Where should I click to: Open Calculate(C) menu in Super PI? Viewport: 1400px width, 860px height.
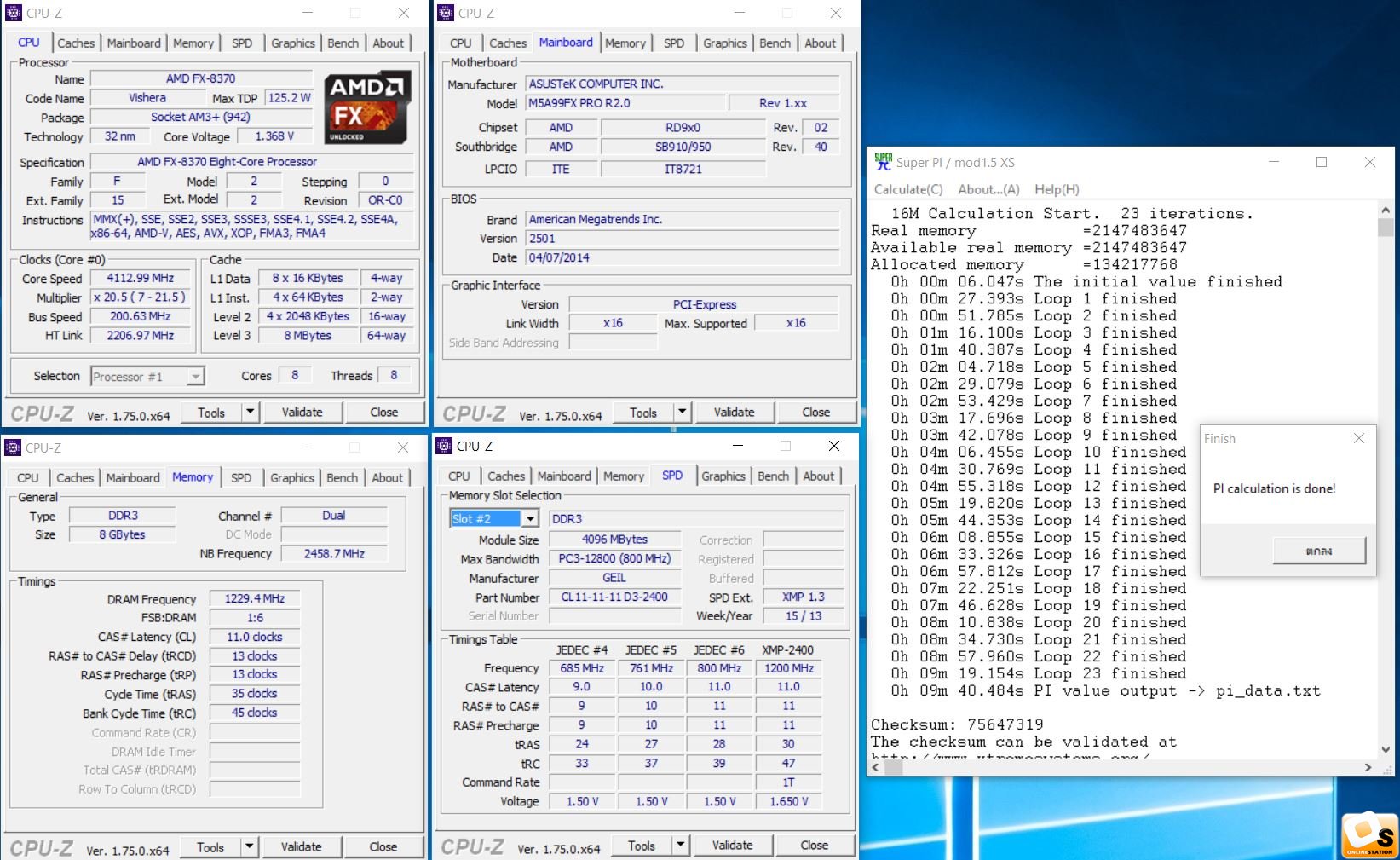click(x=908, y=189)
